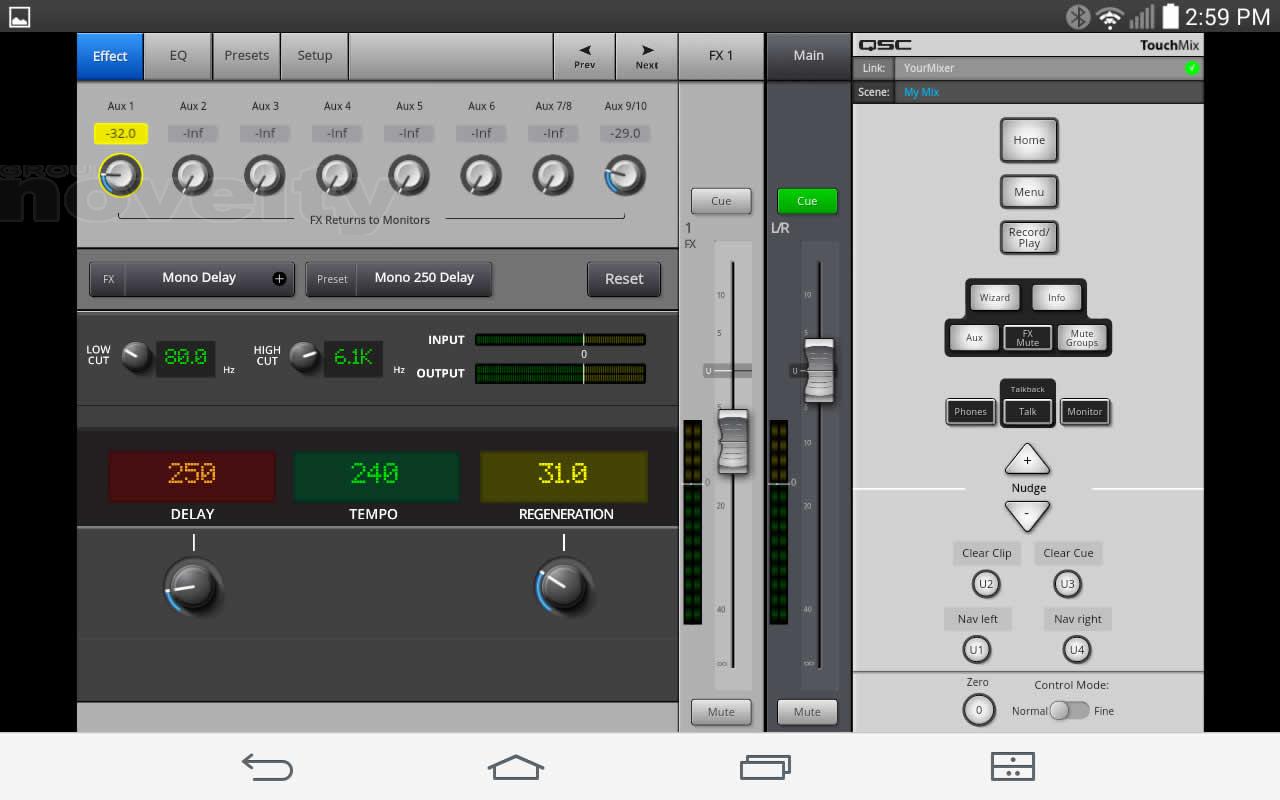Tap the U2 Clear Clip button
Image resolution: width=1280 pixels, height=800 pixels.
(x=986, y=584)
